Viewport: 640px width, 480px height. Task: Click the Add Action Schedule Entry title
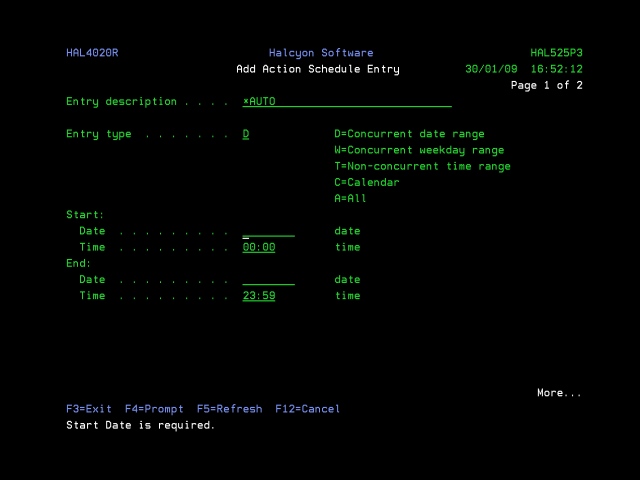click(318, 69)
